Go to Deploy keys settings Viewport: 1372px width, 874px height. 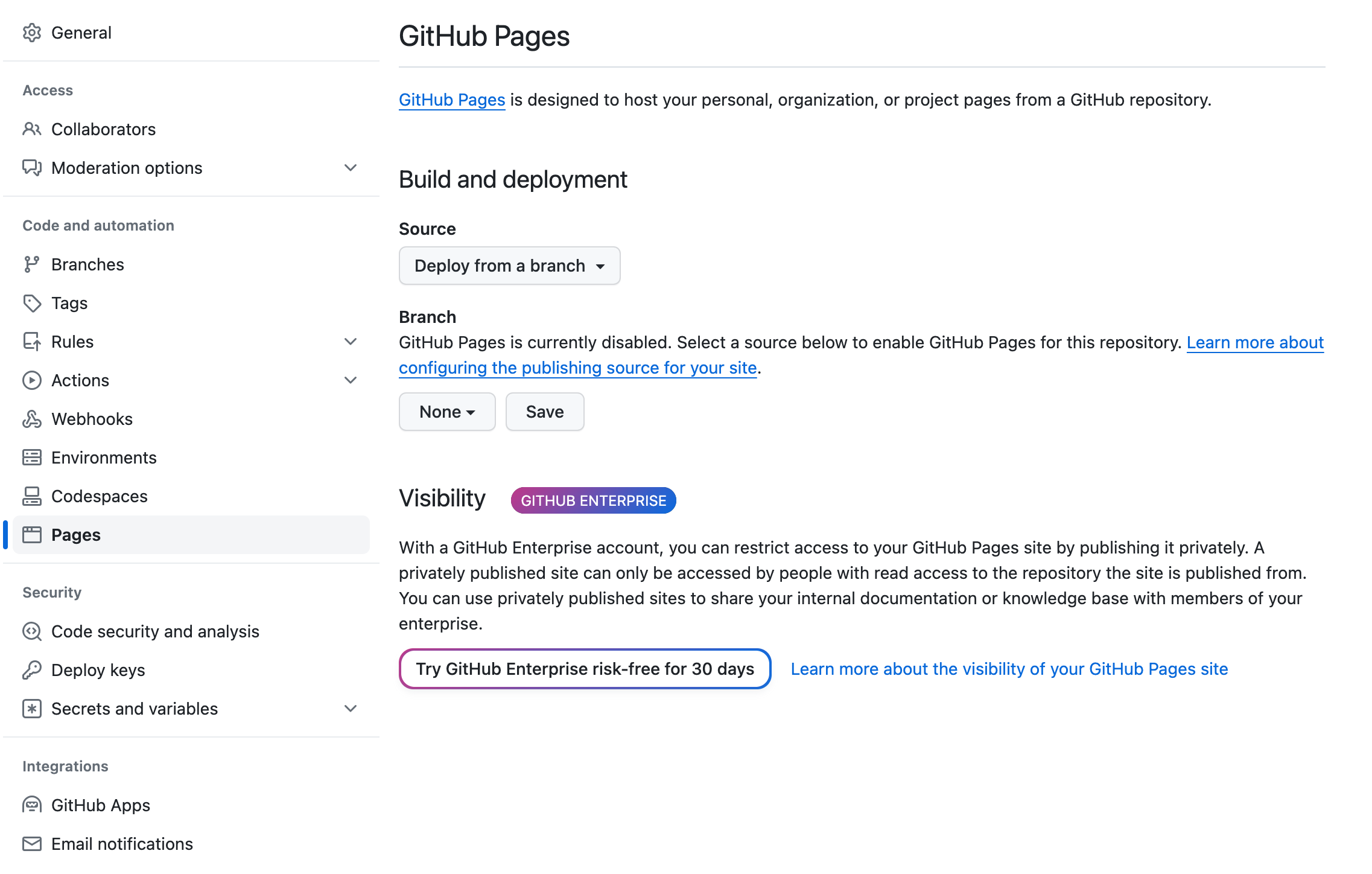[191, 670]
